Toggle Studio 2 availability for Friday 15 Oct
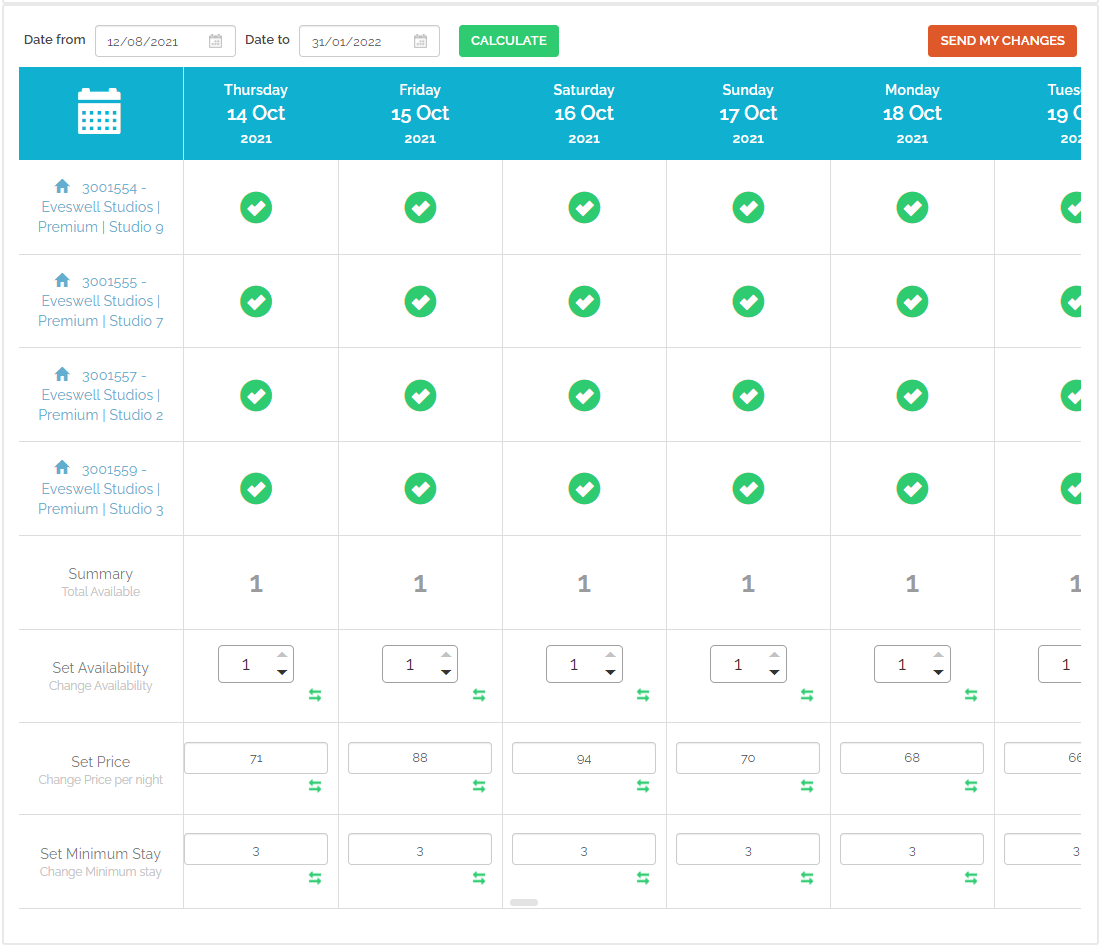Image resolution: width=1103 pixels, height=951 pixels. pos(420,395)
